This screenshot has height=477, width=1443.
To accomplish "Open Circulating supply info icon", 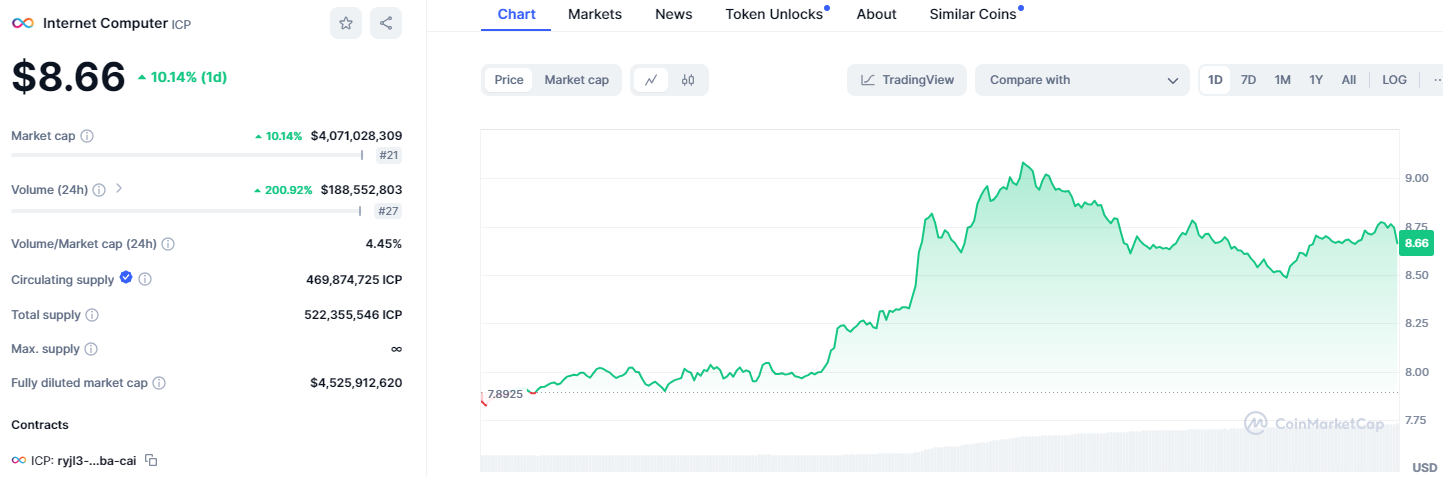I will click(x=145, y=280).
